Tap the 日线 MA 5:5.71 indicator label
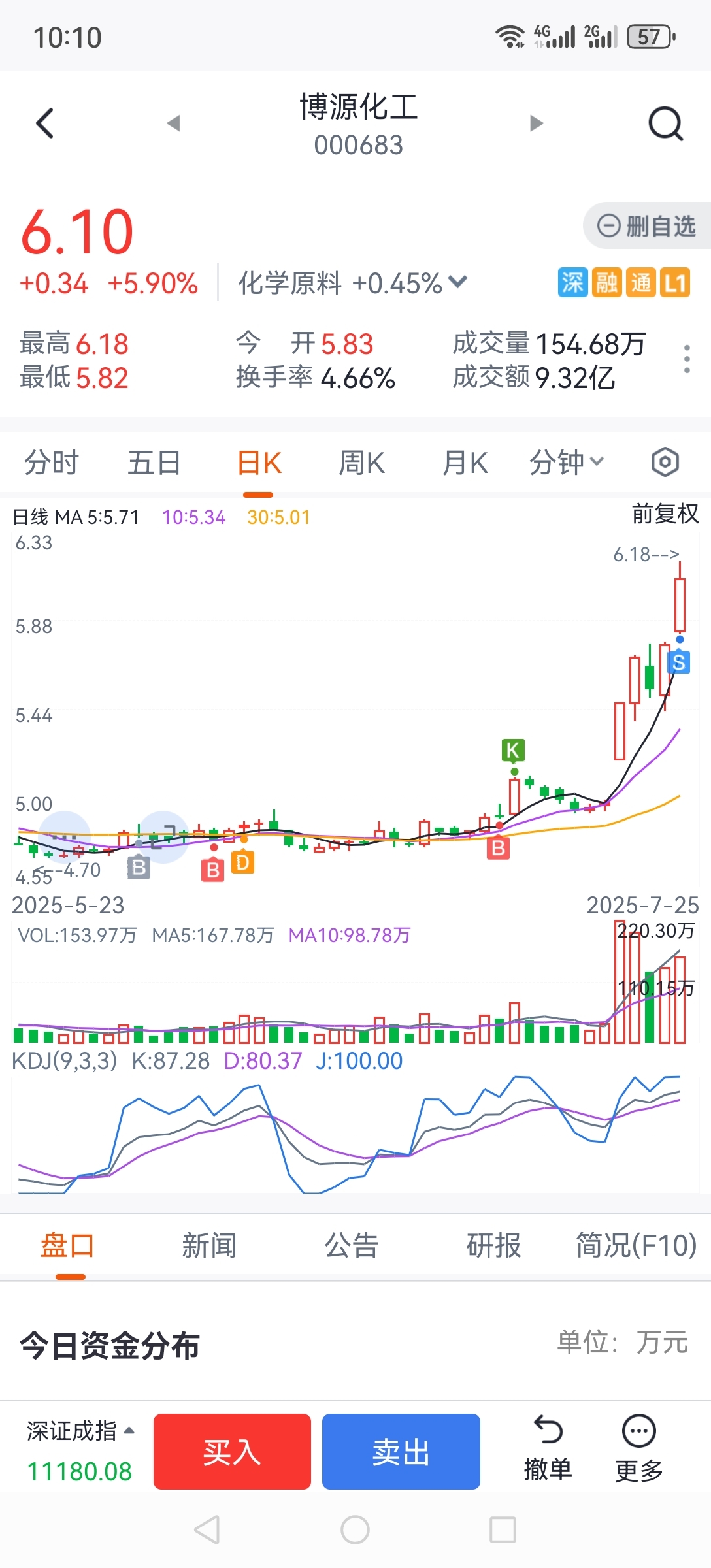The image size is (711, 1568). 76,517
